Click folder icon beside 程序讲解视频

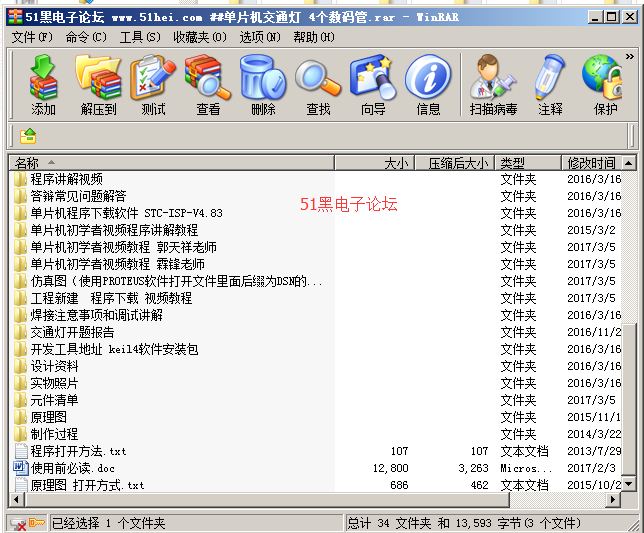[x=20, y=179]
